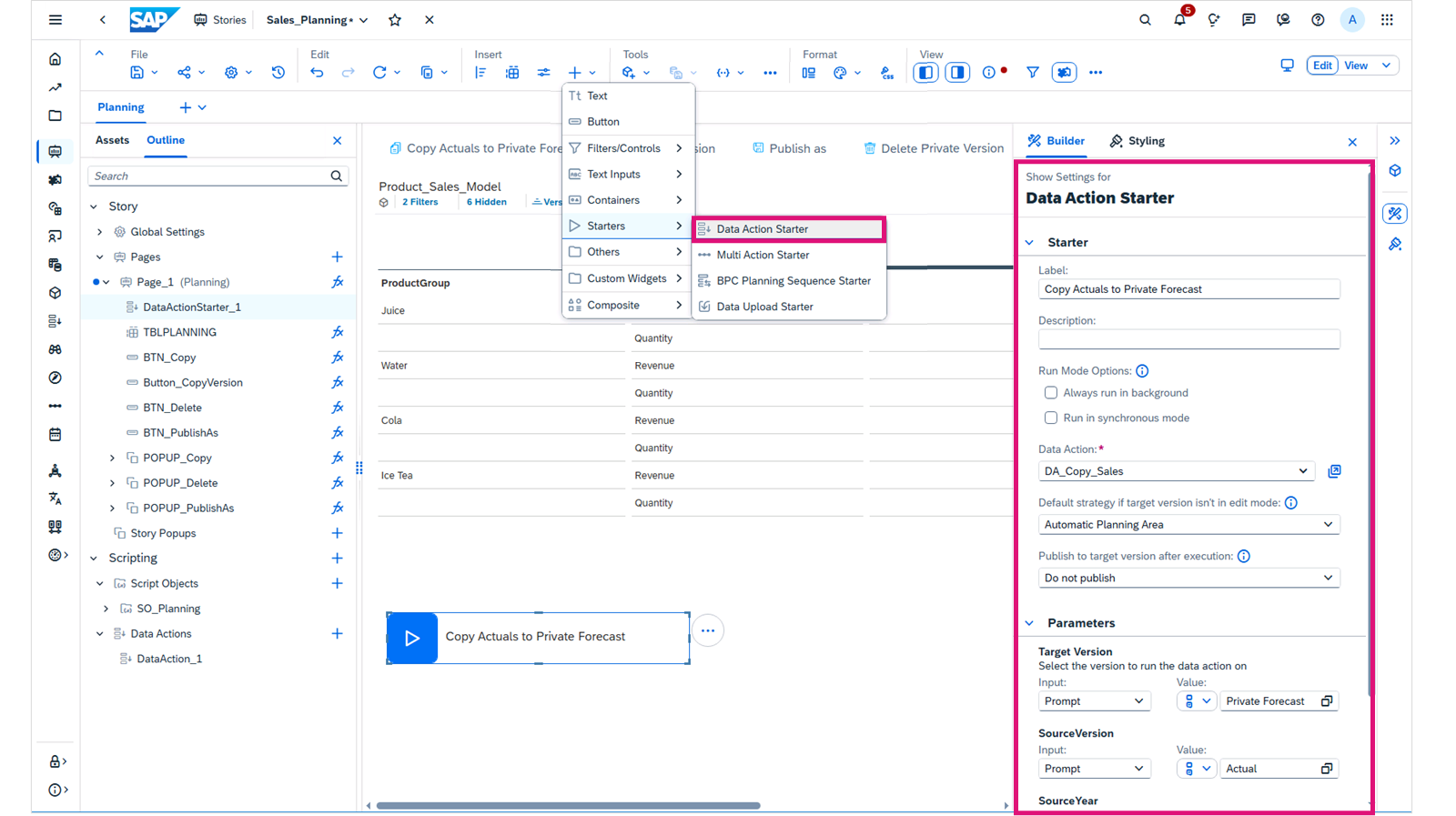
Task: Click the CSS formatting icon
Action: click(887, 72)
